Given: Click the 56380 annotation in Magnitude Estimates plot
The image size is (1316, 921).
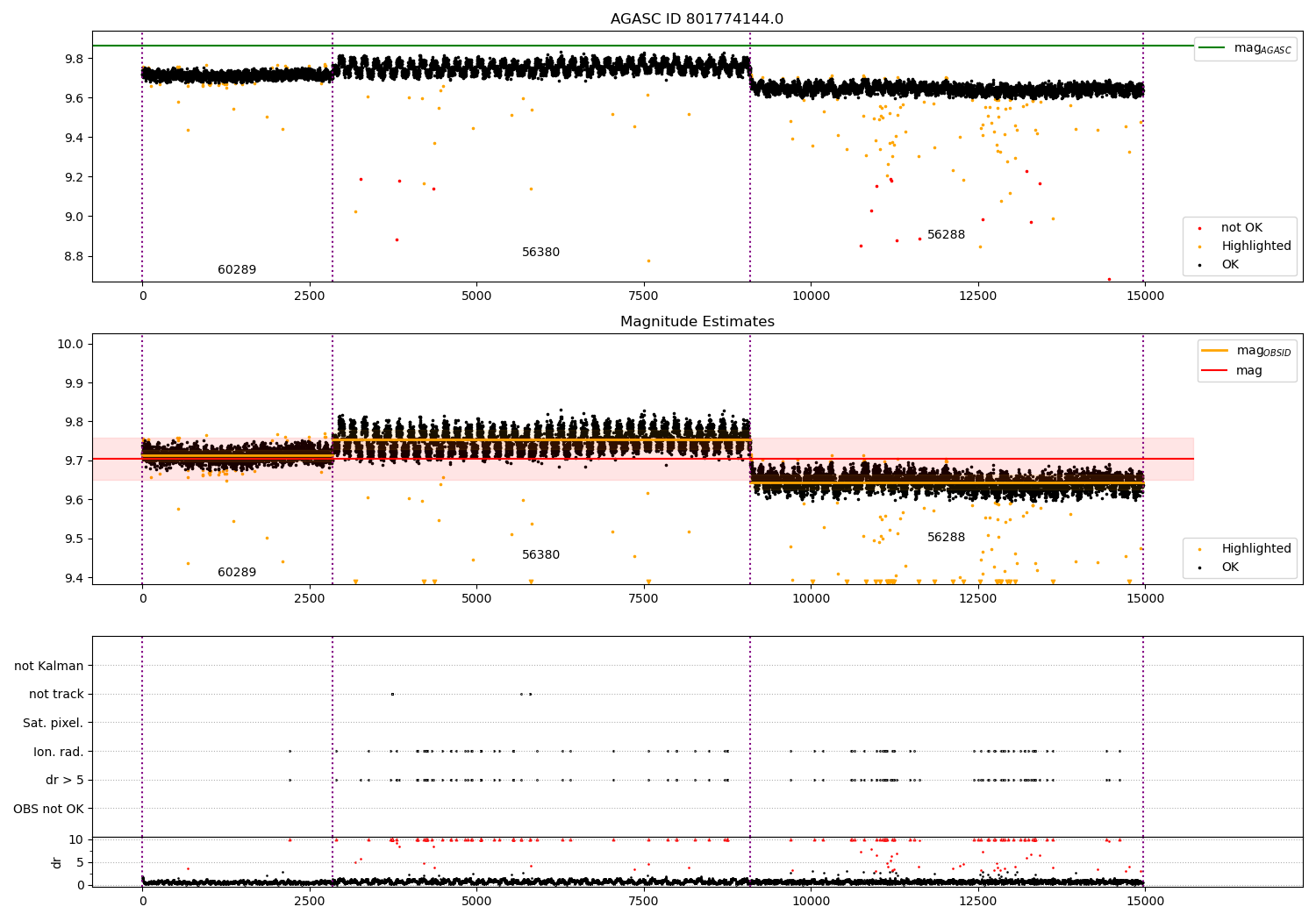Looking at the screenshot, I should (x=540, y=555).
